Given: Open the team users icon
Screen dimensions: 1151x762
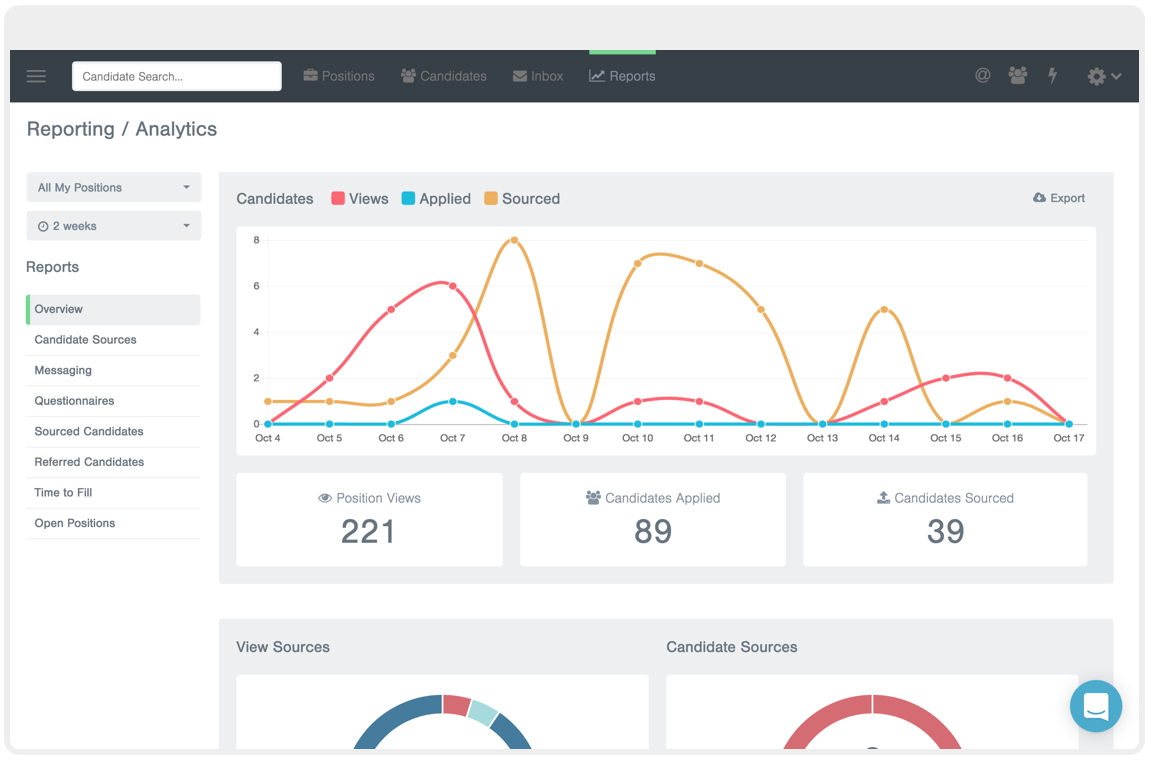Looking at the screenshot, I should coord(1017,75).
